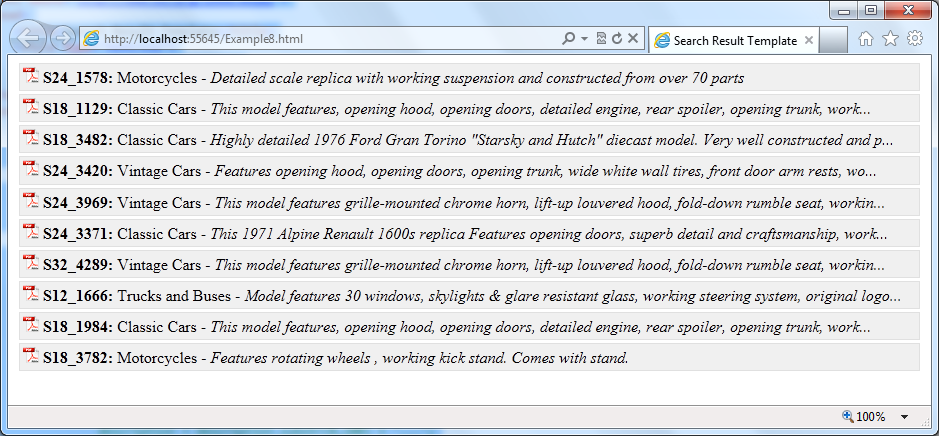Image resolution: width=939 pixels, height=436 pixels.
Task: Open the address bar search dropdown arrow
Action: click(584, 40)
